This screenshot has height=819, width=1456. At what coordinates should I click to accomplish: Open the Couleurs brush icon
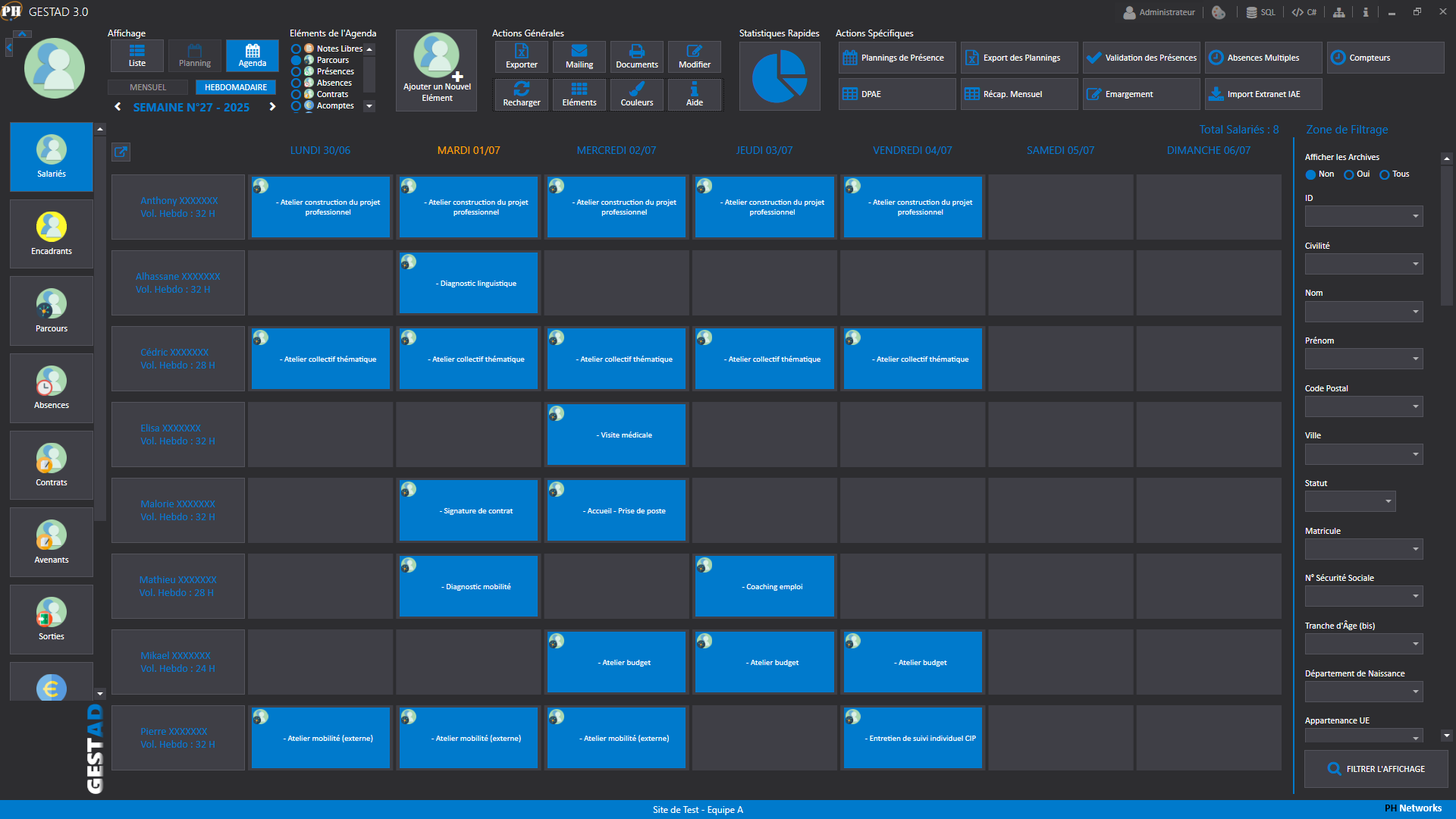pyautogui.click(x=637, y=95)
